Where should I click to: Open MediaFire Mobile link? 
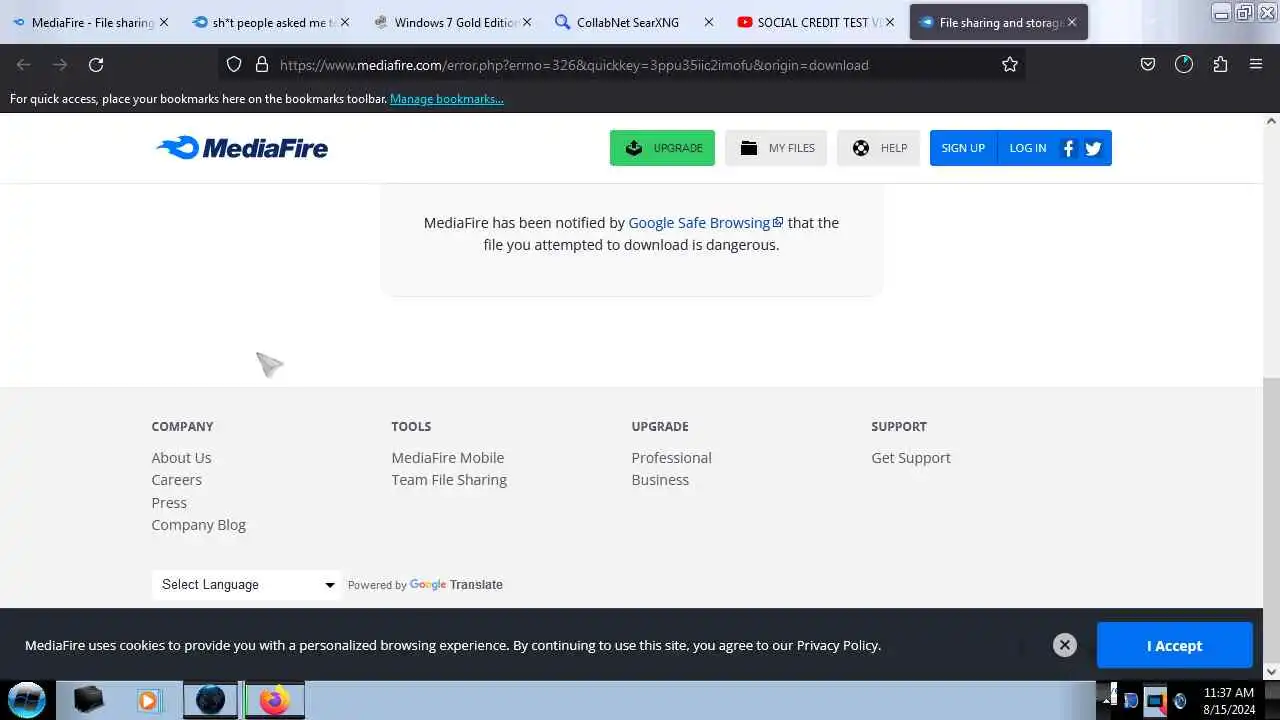click(447, 458)
